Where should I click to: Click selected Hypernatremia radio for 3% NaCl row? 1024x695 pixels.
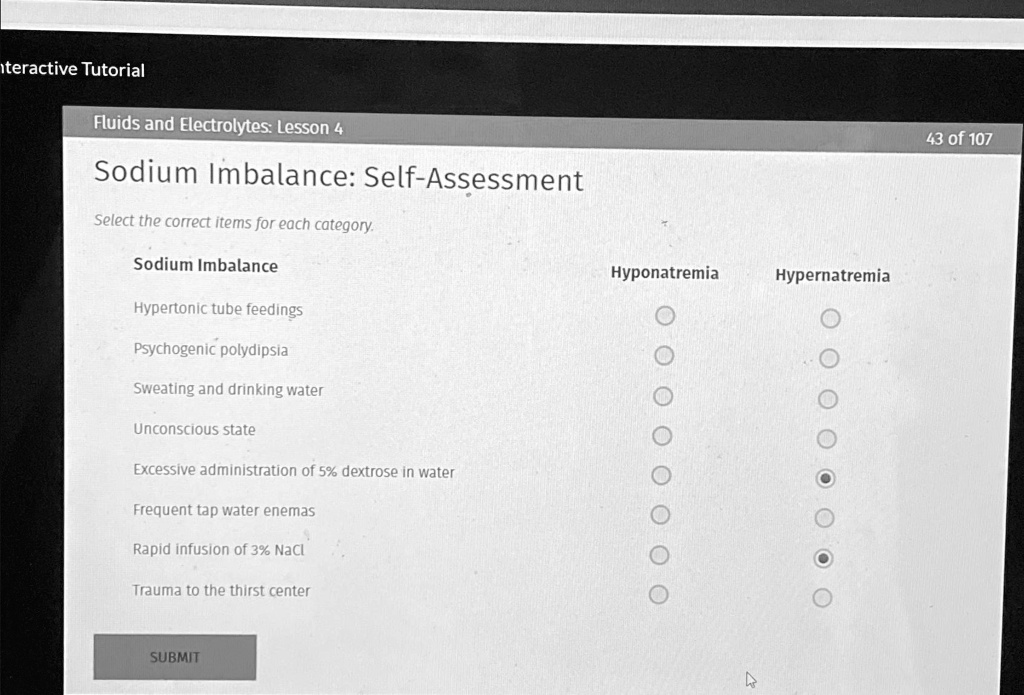coord(823,558)
